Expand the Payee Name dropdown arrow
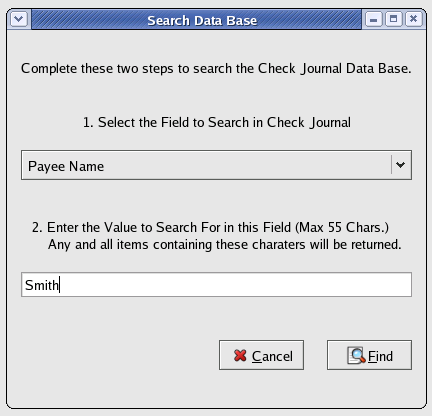This screenshot has height=416, width=432. pyautogui.click(x=400, y=165)
